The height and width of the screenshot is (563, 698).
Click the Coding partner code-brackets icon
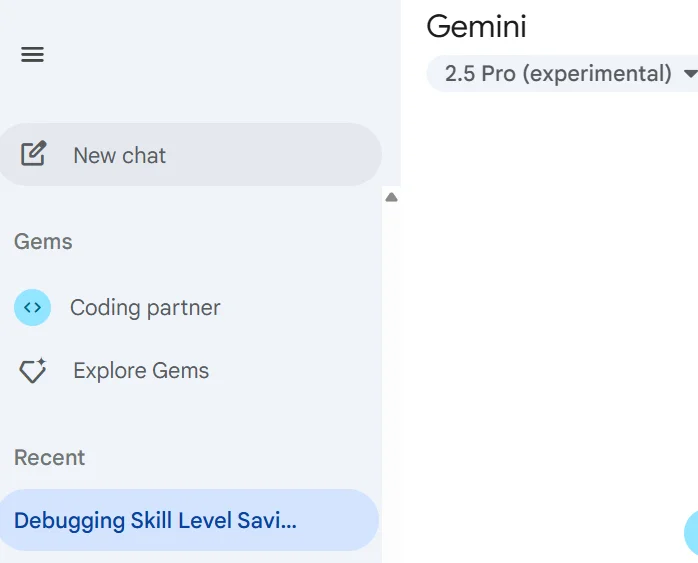(32, 308)
